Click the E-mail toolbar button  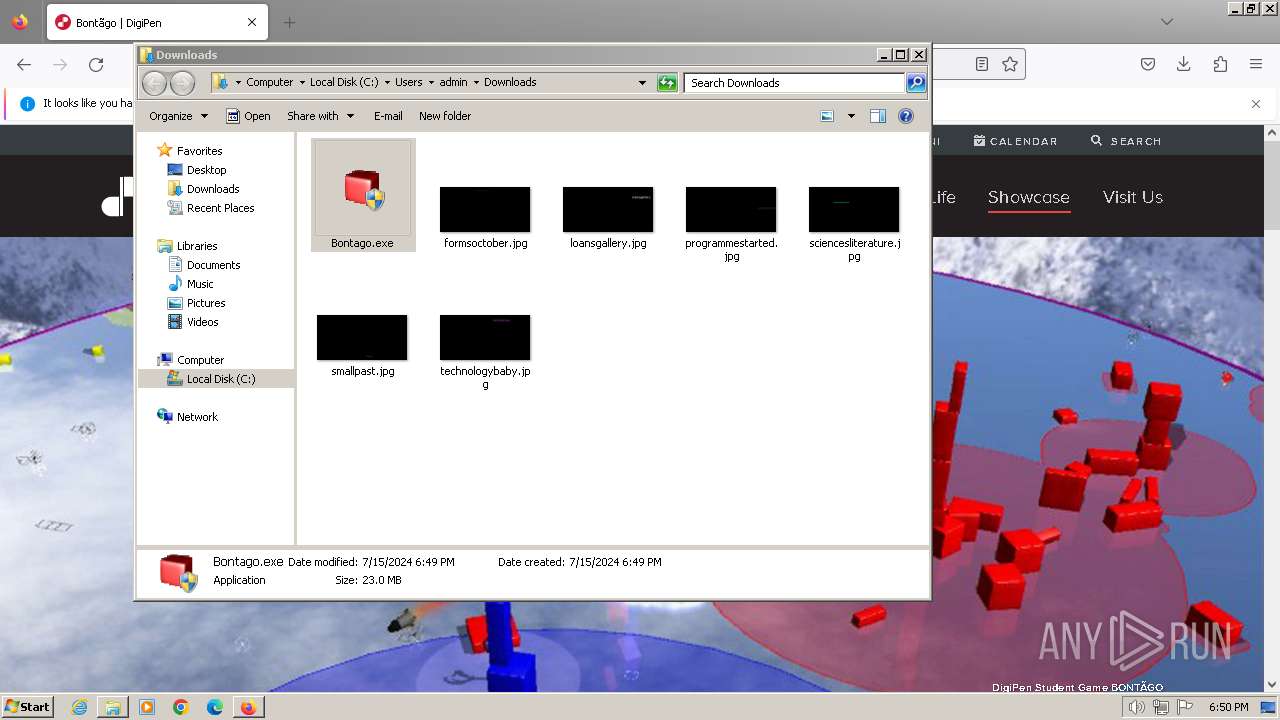[x=388, y=116]
